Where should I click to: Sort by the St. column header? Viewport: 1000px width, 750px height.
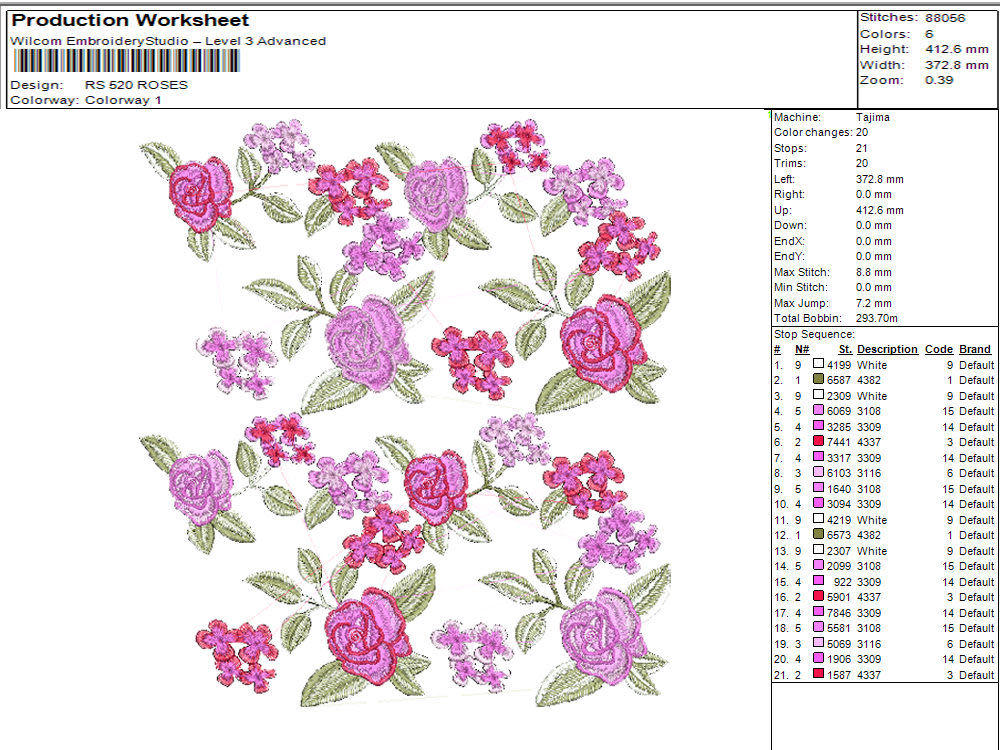tap(843, 349)
